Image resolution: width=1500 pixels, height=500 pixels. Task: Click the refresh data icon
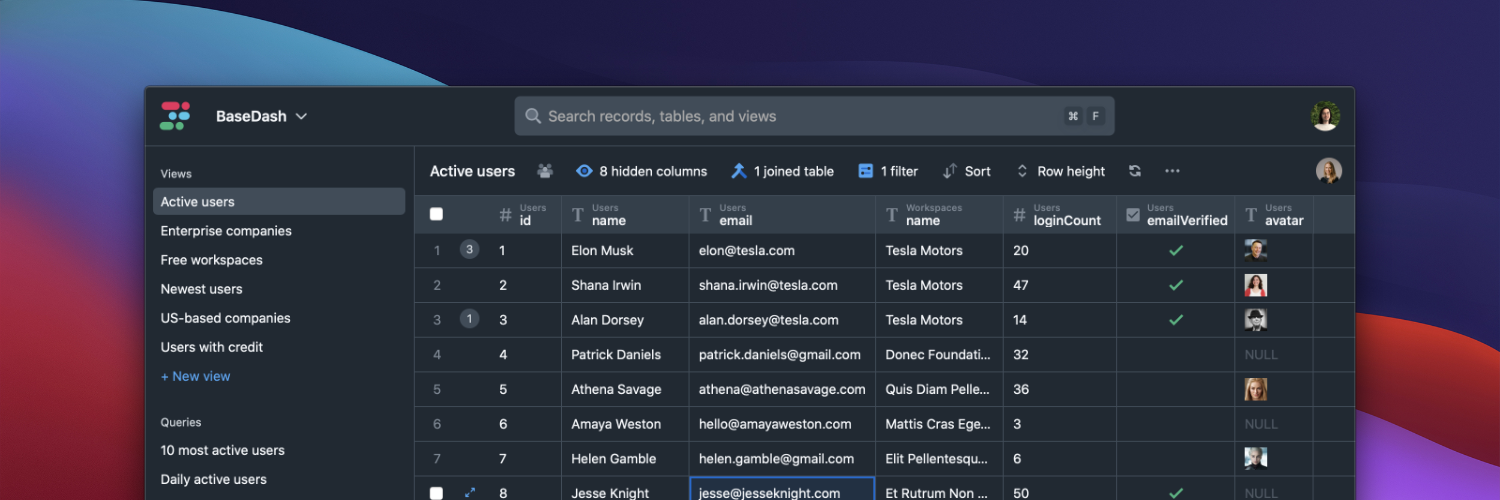pos(1135,171)
